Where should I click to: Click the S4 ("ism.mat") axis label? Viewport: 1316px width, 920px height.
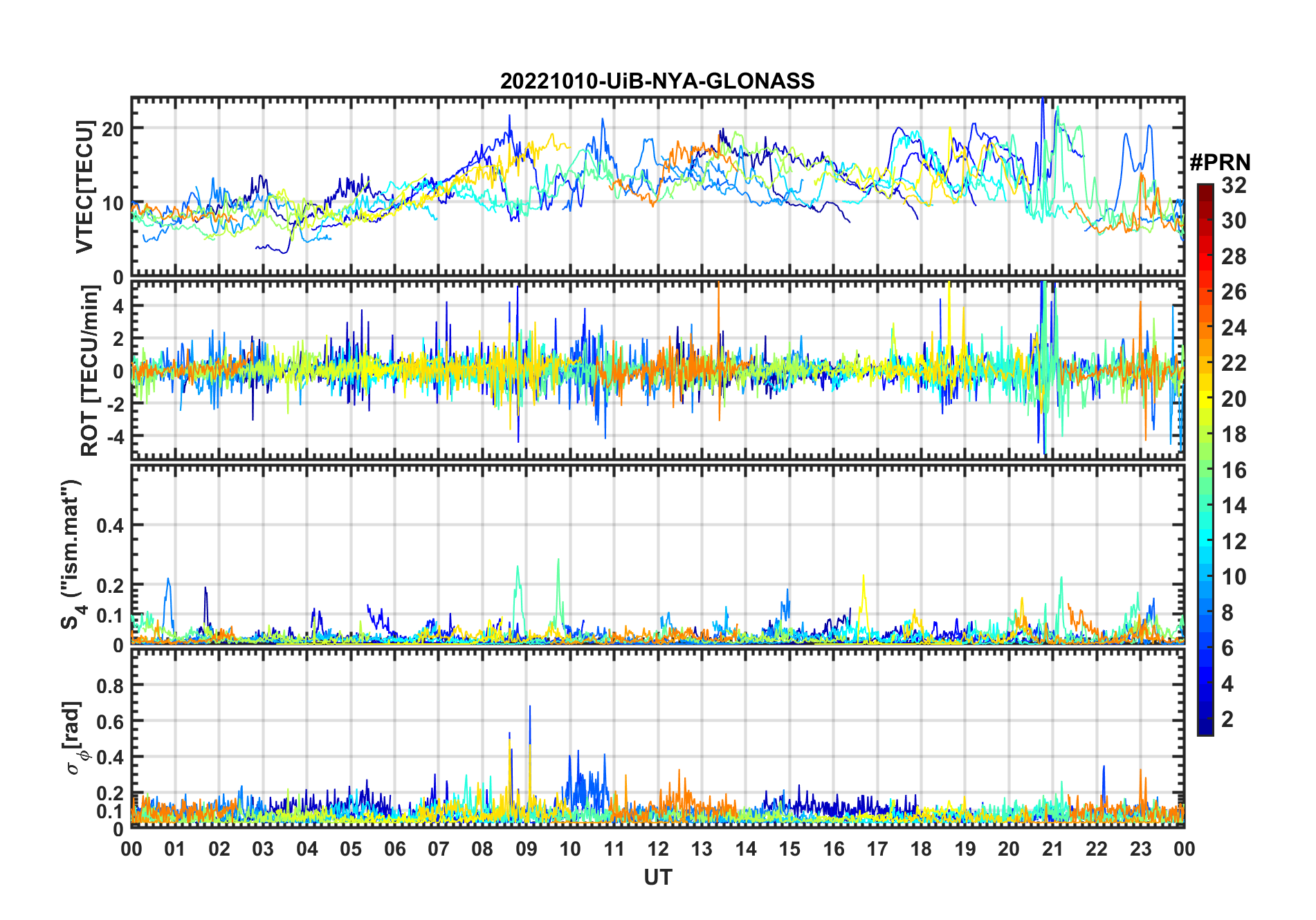click(x=71, y=555)
